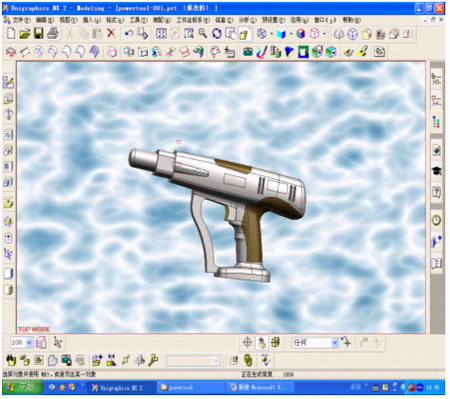Viewport: 450px width, 399px height.
Task: Open history panel with the clock icon
Action: click(437, 220)
